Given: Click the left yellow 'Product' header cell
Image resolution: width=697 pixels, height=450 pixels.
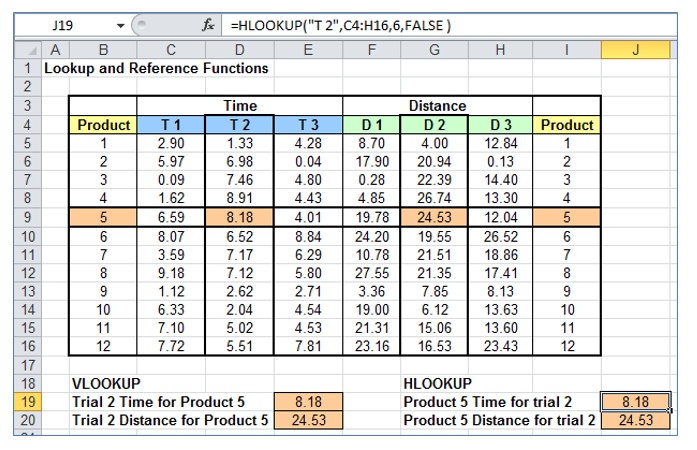Looking at the screenshot, I should point(103,125).
